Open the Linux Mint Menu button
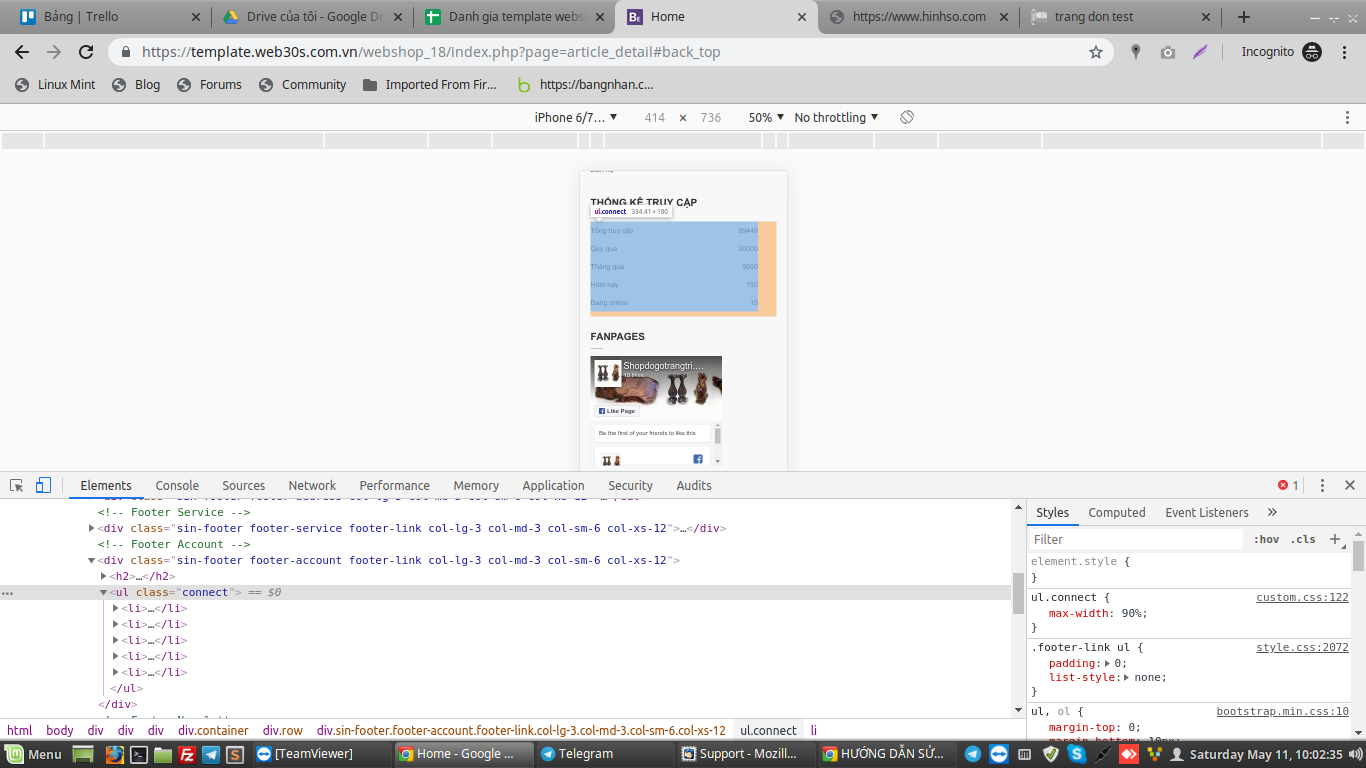The width and height of the screenshot is (1366, 768). tap(34, 754)
